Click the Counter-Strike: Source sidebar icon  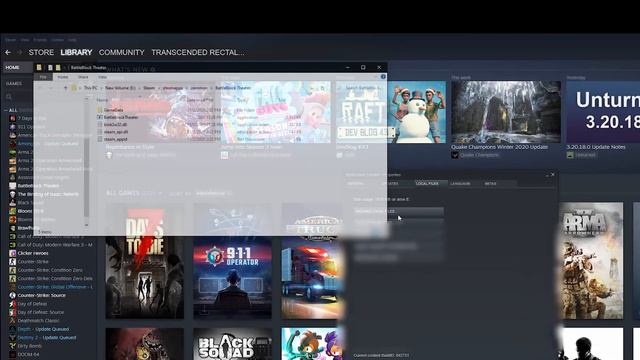(13, 295)
